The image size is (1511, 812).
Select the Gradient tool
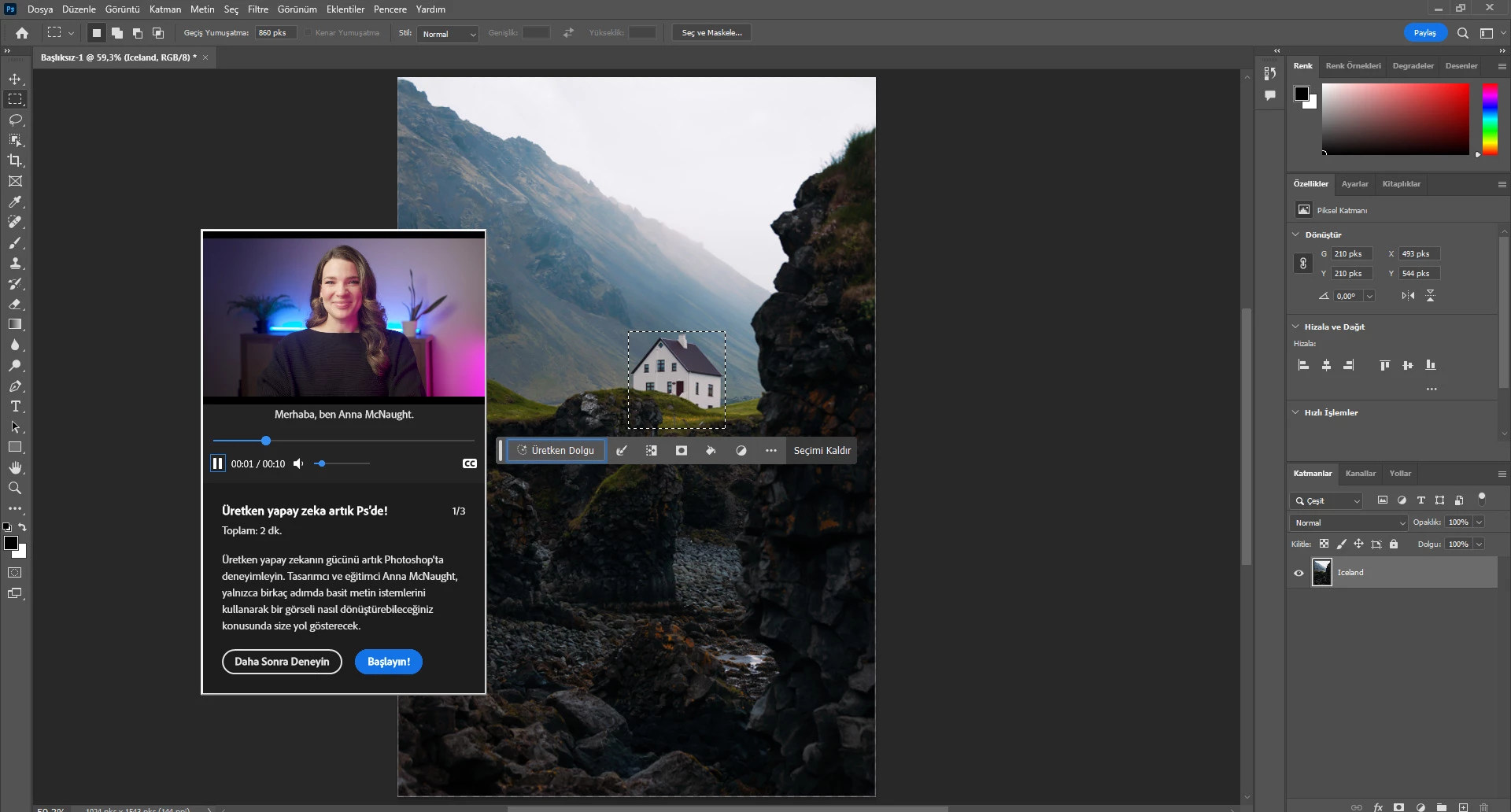coord(15,324)
